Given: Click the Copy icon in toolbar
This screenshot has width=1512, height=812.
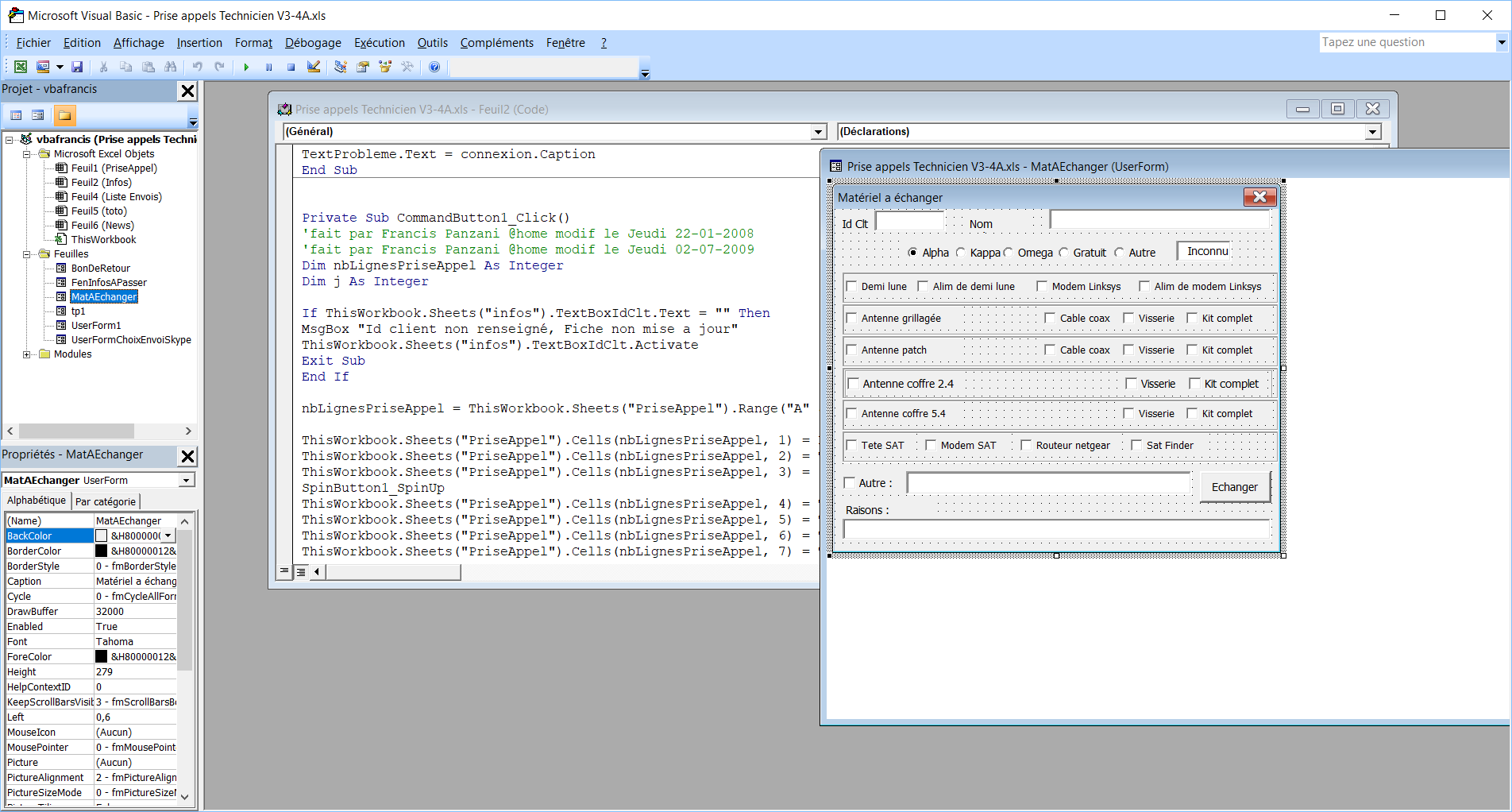Looking at the screenshot, I should pos(125,67).
